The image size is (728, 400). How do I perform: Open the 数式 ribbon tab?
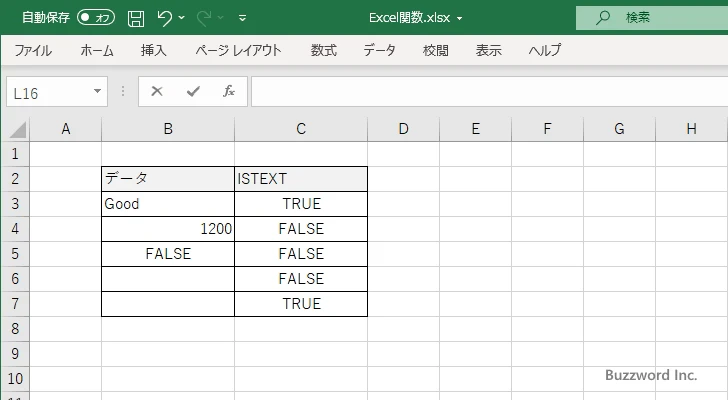tap(324, 50)
